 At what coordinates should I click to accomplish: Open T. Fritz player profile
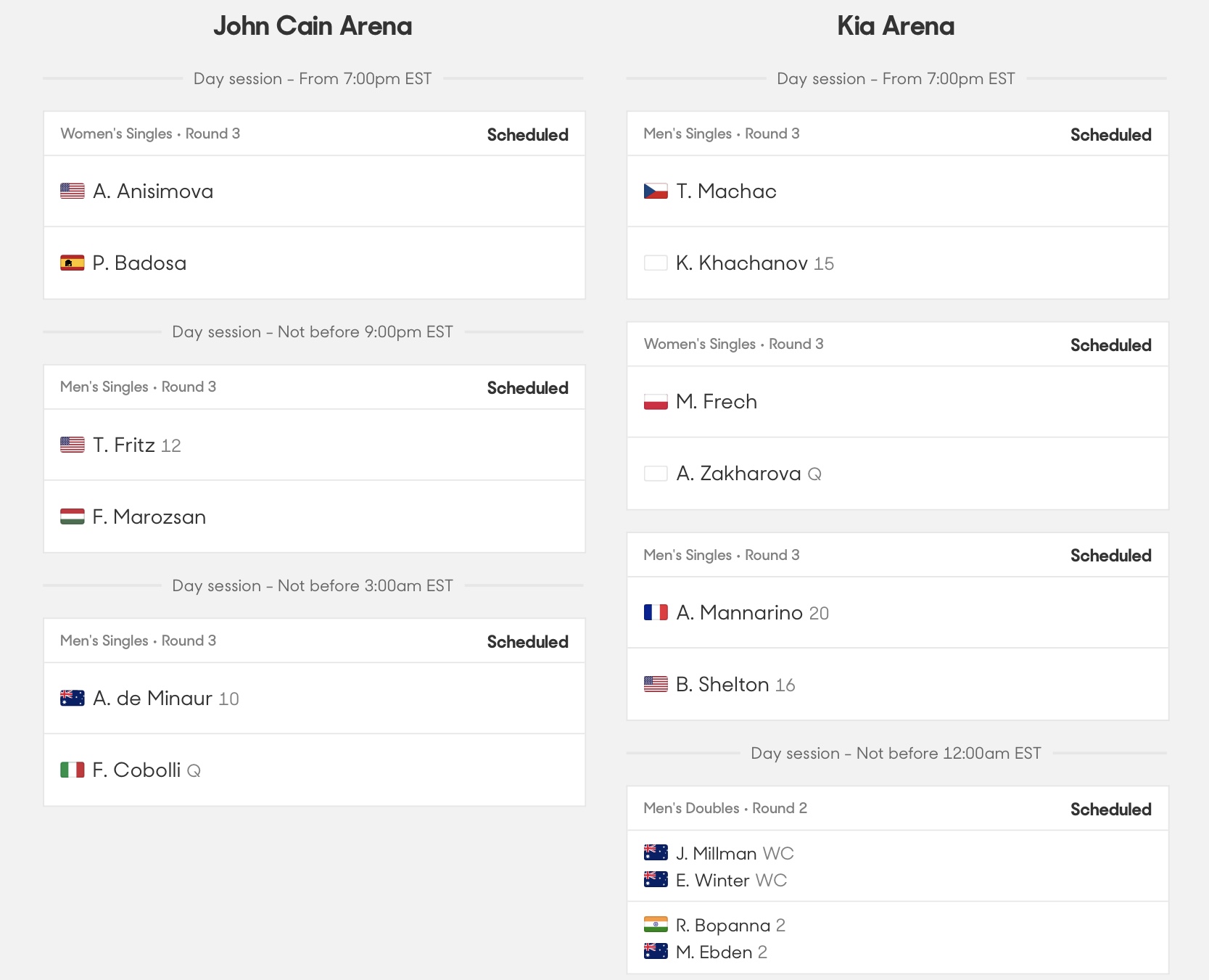124,445
